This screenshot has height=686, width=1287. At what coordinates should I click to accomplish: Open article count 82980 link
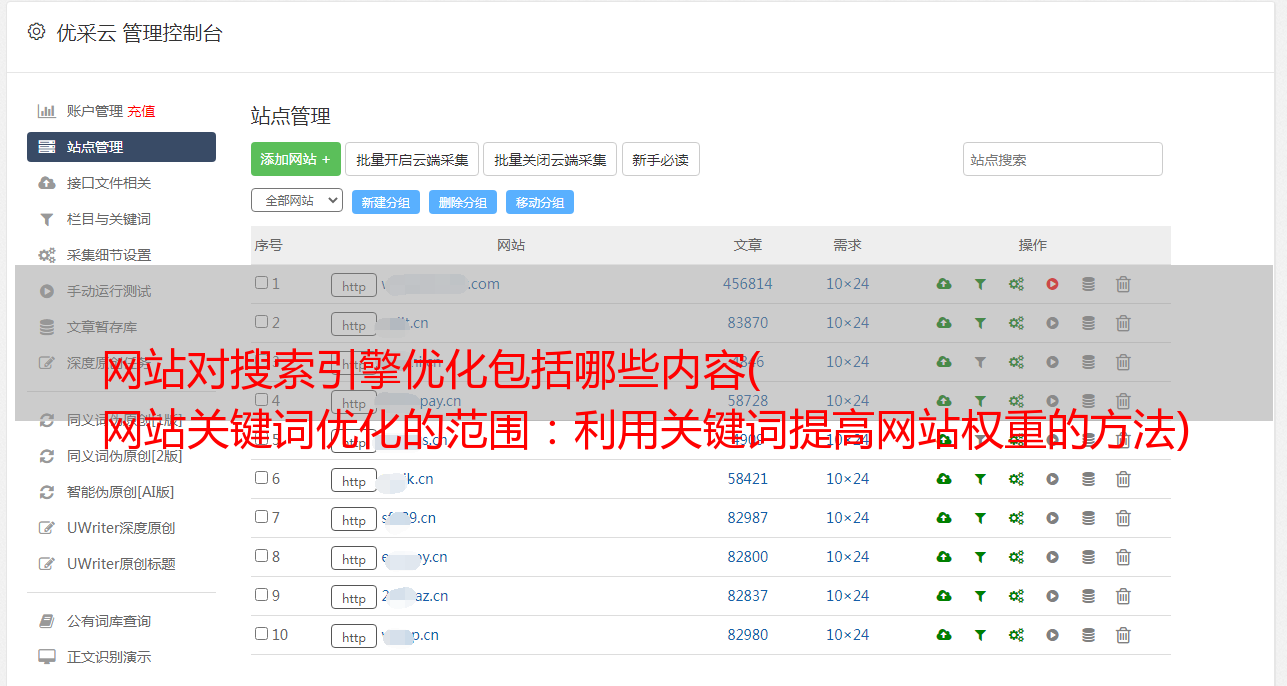(748, 635)
